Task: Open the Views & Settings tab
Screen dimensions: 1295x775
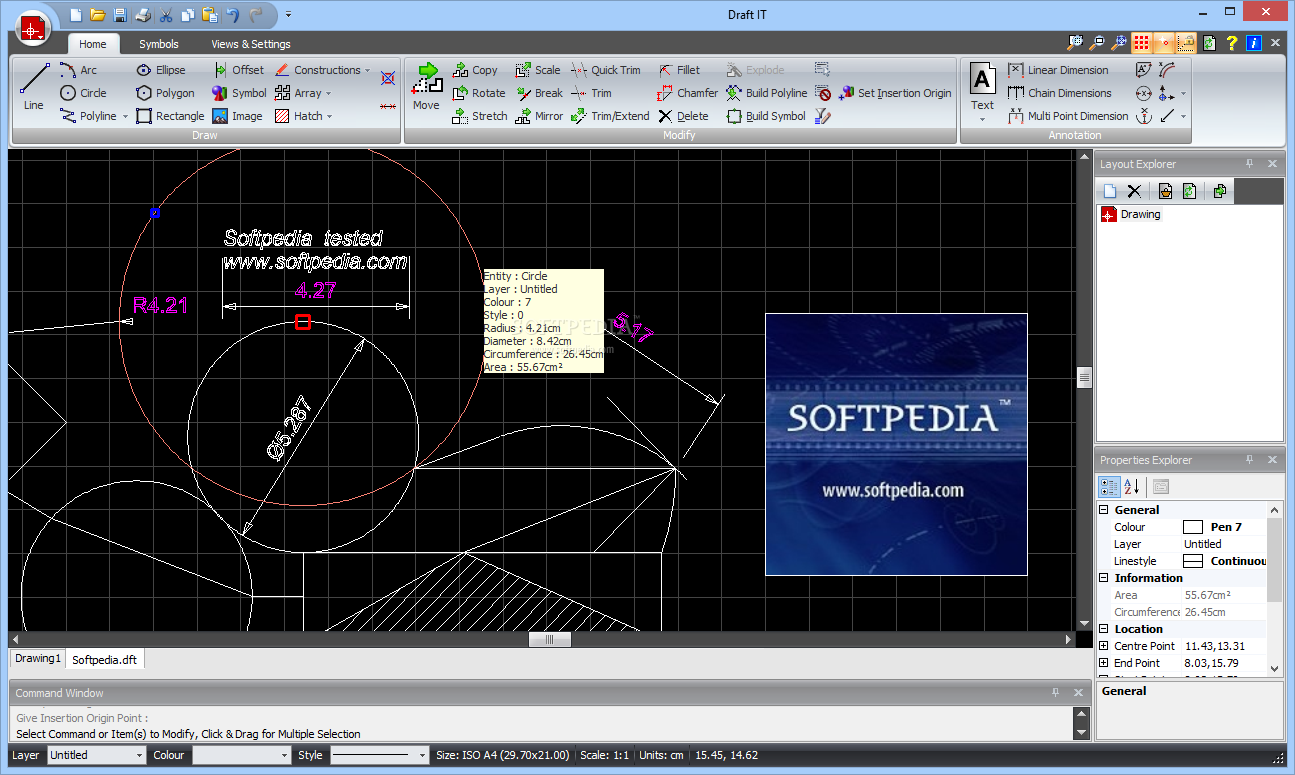Action: point(251,44)
